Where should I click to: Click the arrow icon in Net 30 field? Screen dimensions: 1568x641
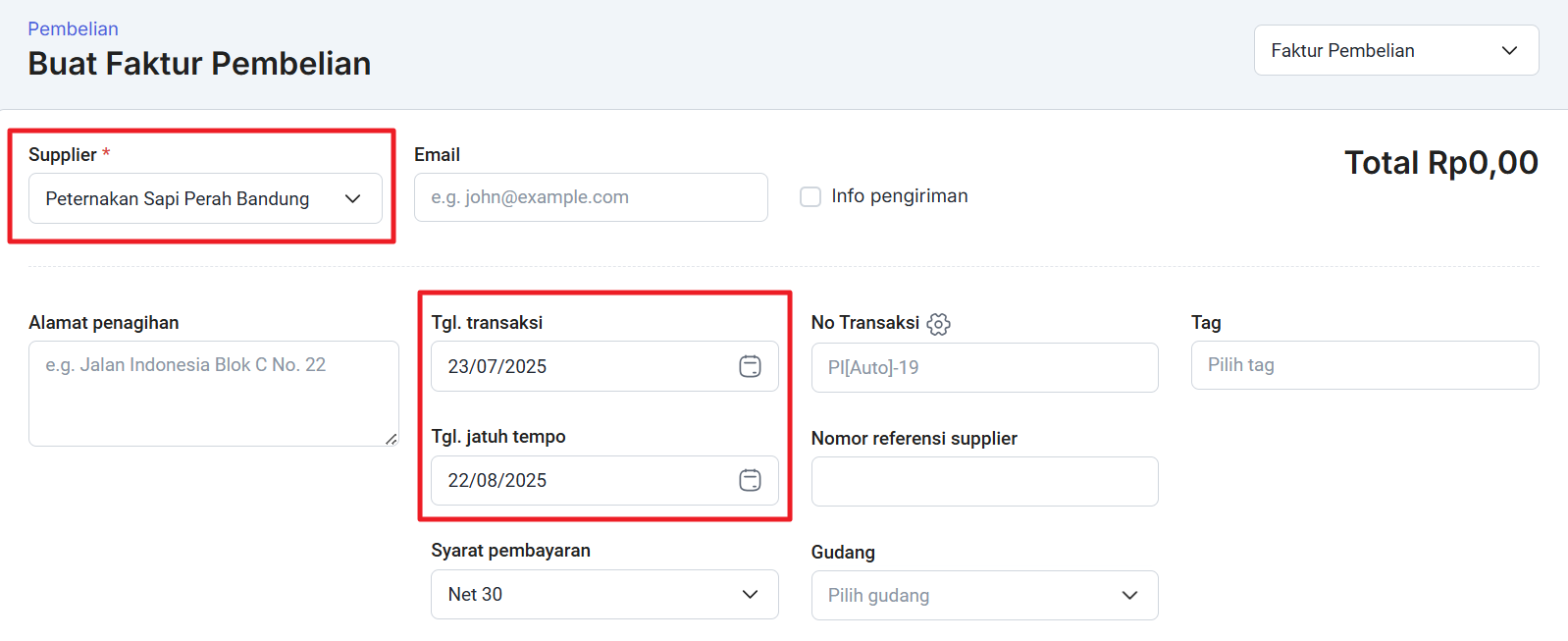[750, 594]
